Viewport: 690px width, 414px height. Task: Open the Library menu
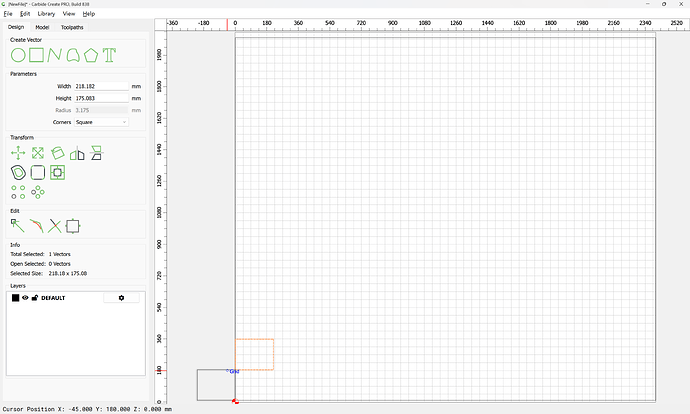pos(46,14)
